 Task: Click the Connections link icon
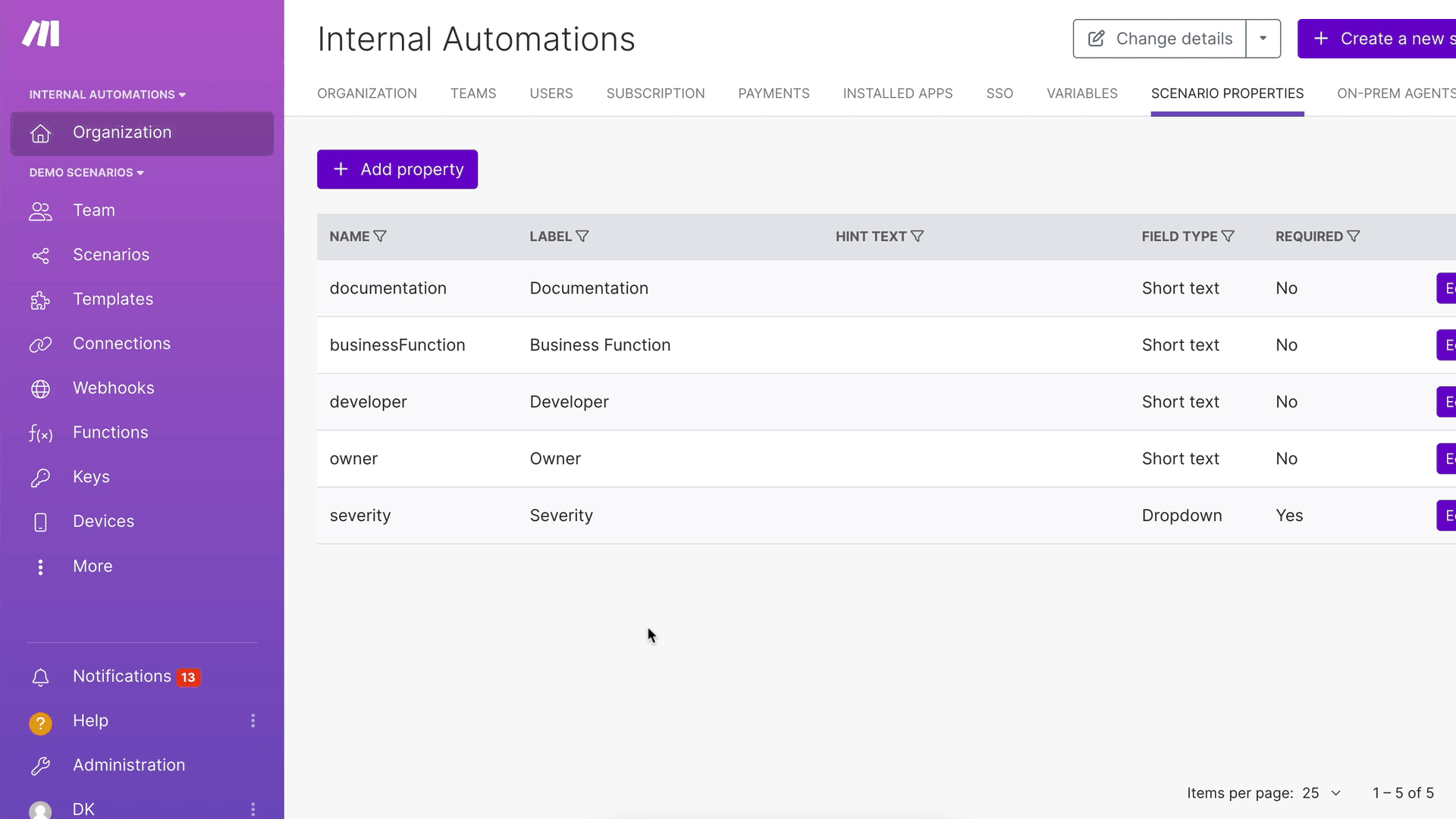click(x=40, y=344)
